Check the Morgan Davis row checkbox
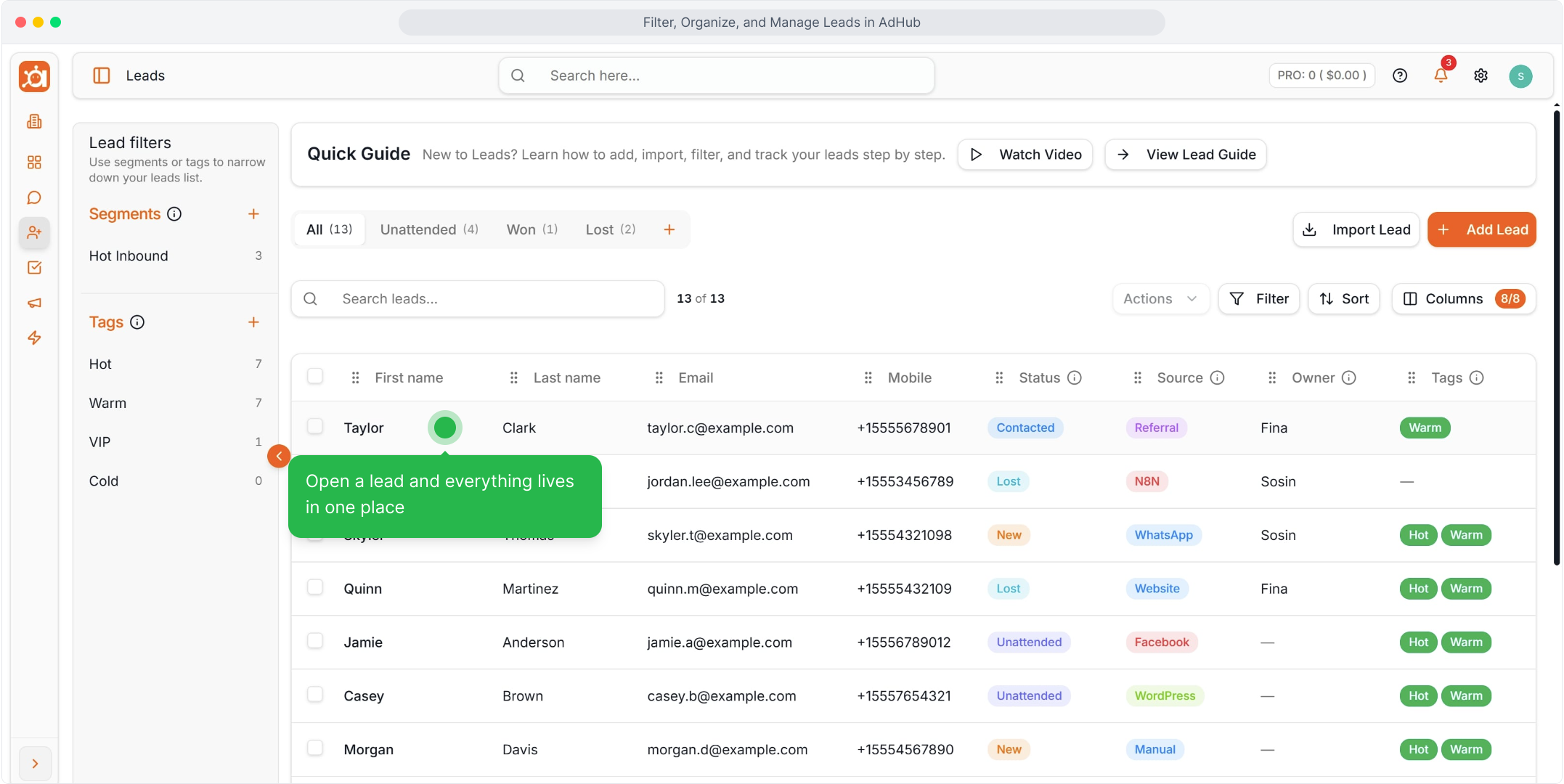The width and height of the screenshot is (1564, 784). click(x=315, y=748)
